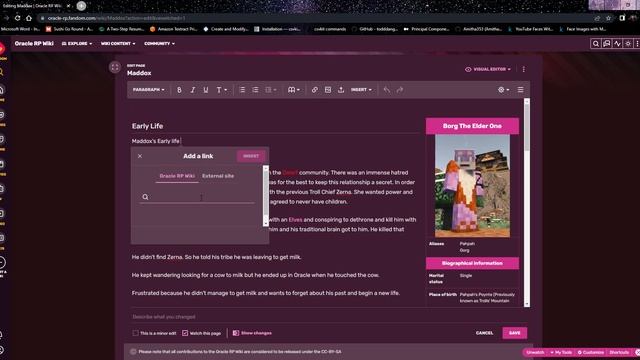Open the editor hamburger menu
This screenshot has height=360, width=640.
[520, 90]
